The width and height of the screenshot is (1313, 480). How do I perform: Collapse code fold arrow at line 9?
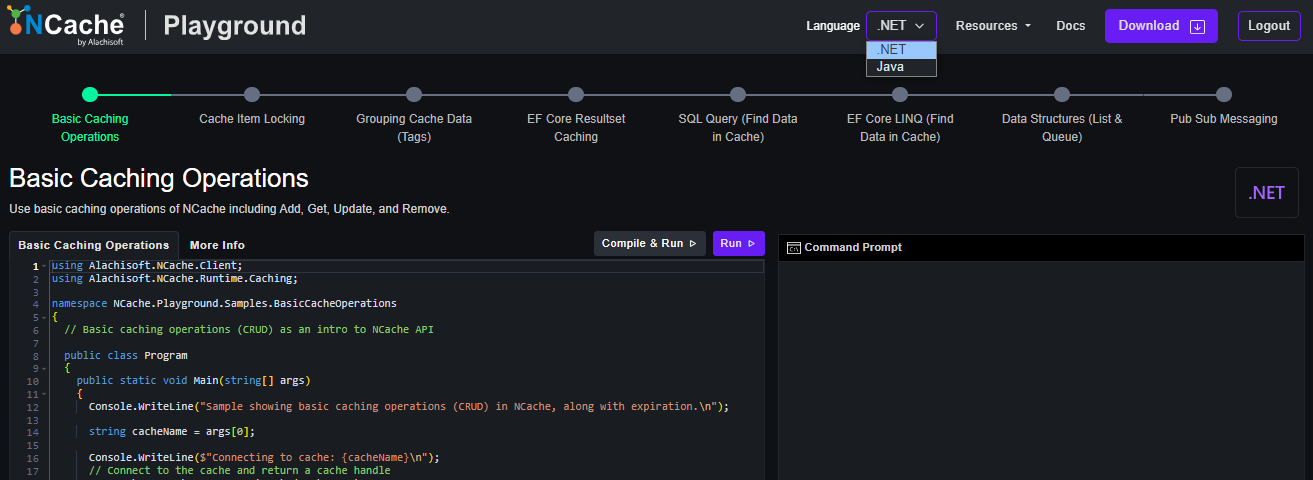point(44,368)
